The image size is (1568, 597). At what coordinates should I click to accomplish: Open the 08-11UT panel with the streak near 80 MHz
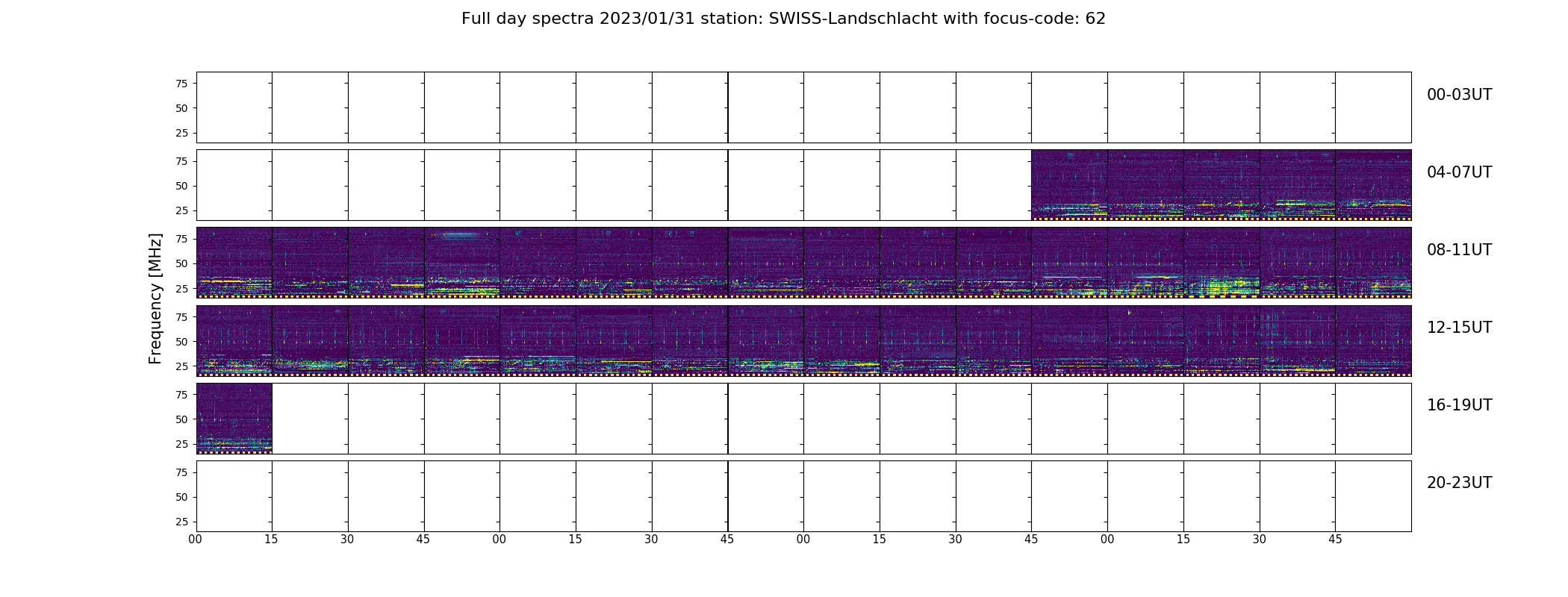462,263
